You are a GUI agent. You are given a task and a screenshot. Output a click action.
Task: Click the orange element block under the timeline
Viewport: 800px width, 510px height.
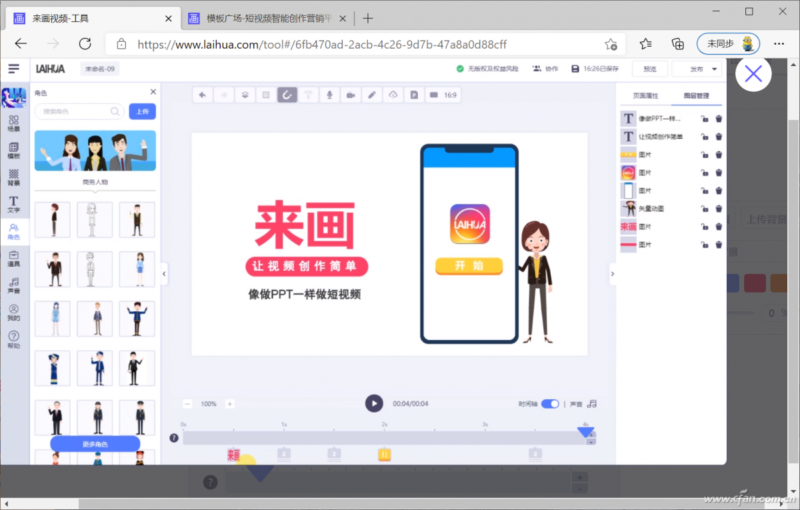coord(384,454)
